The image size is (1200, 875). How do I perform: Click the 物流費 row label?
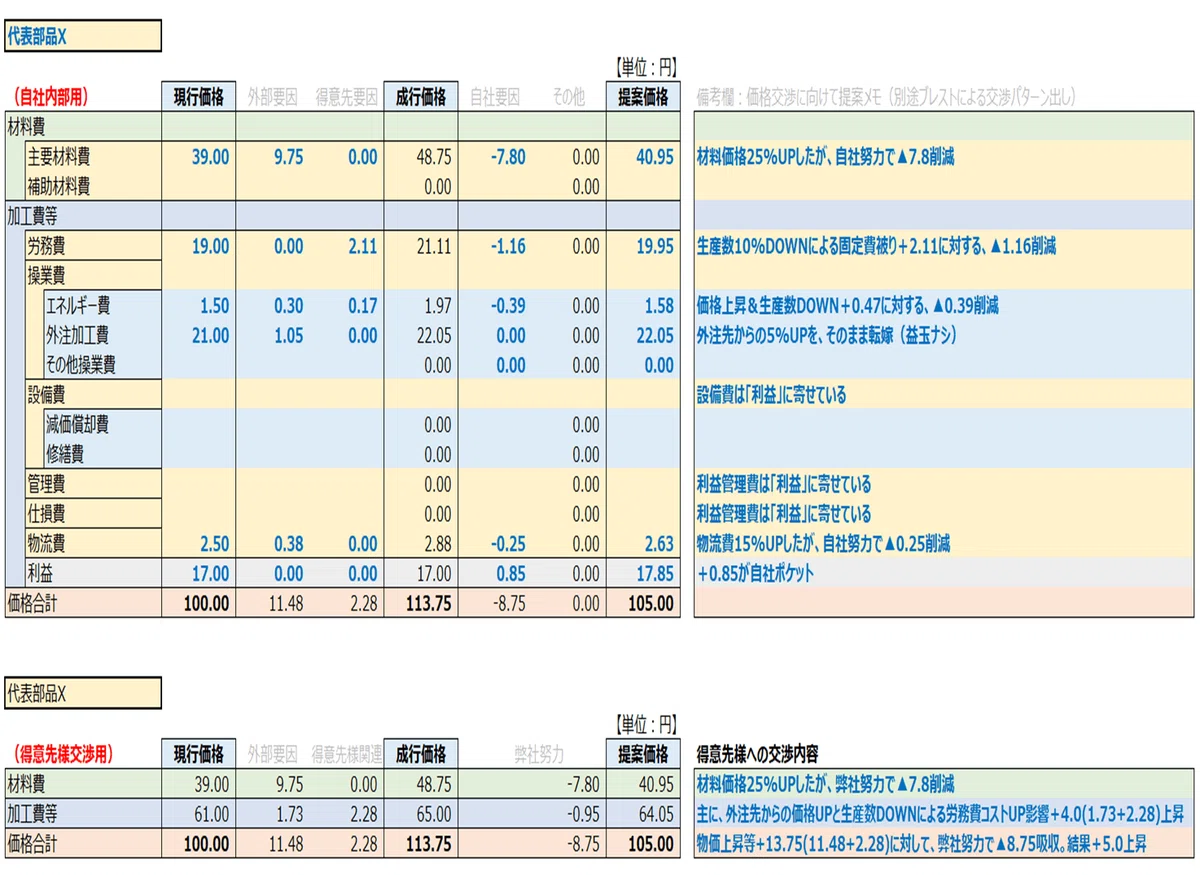[x=93, y=544]
